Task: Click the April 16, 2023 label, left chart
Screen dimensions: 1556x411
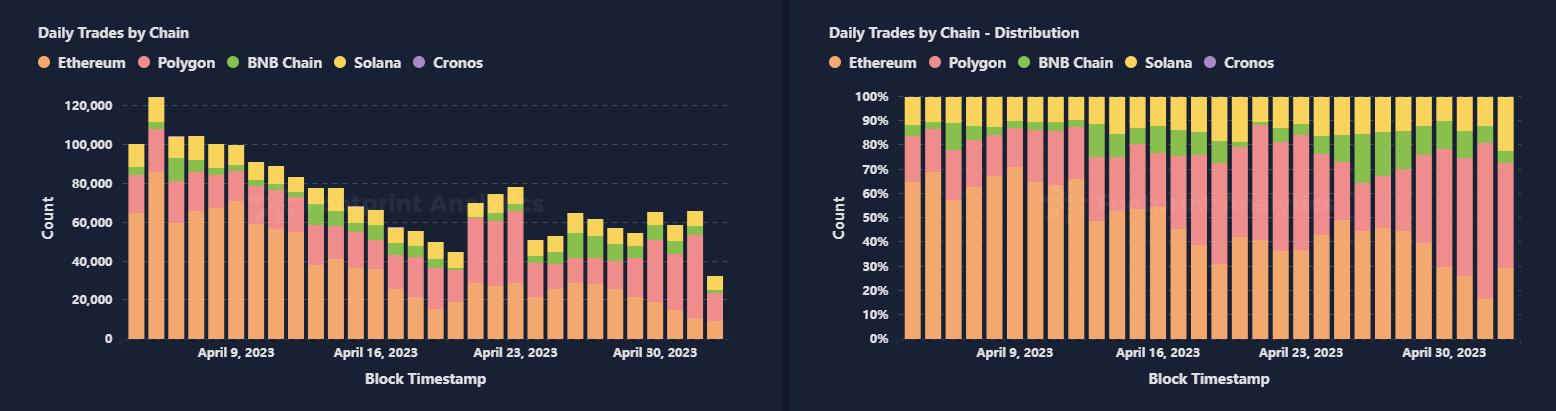Action: pyautogui.click(x=376, y=353)
